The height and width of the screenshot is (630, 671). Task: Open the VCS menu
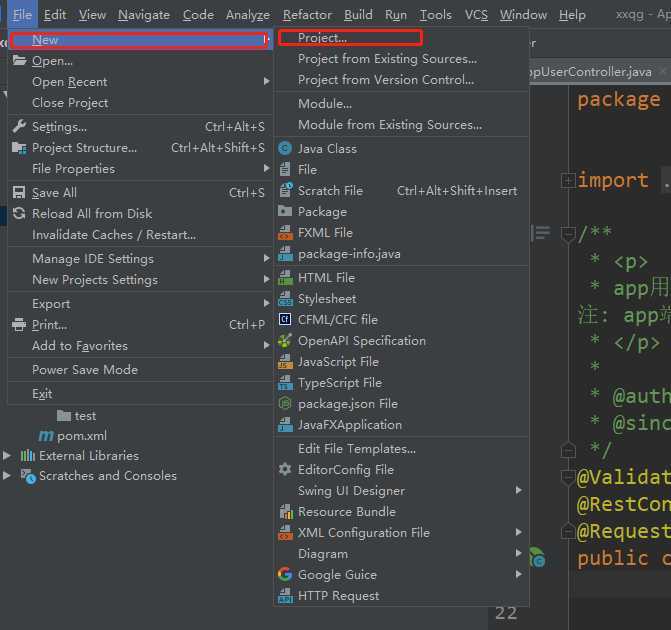click(x=476, y=15)
